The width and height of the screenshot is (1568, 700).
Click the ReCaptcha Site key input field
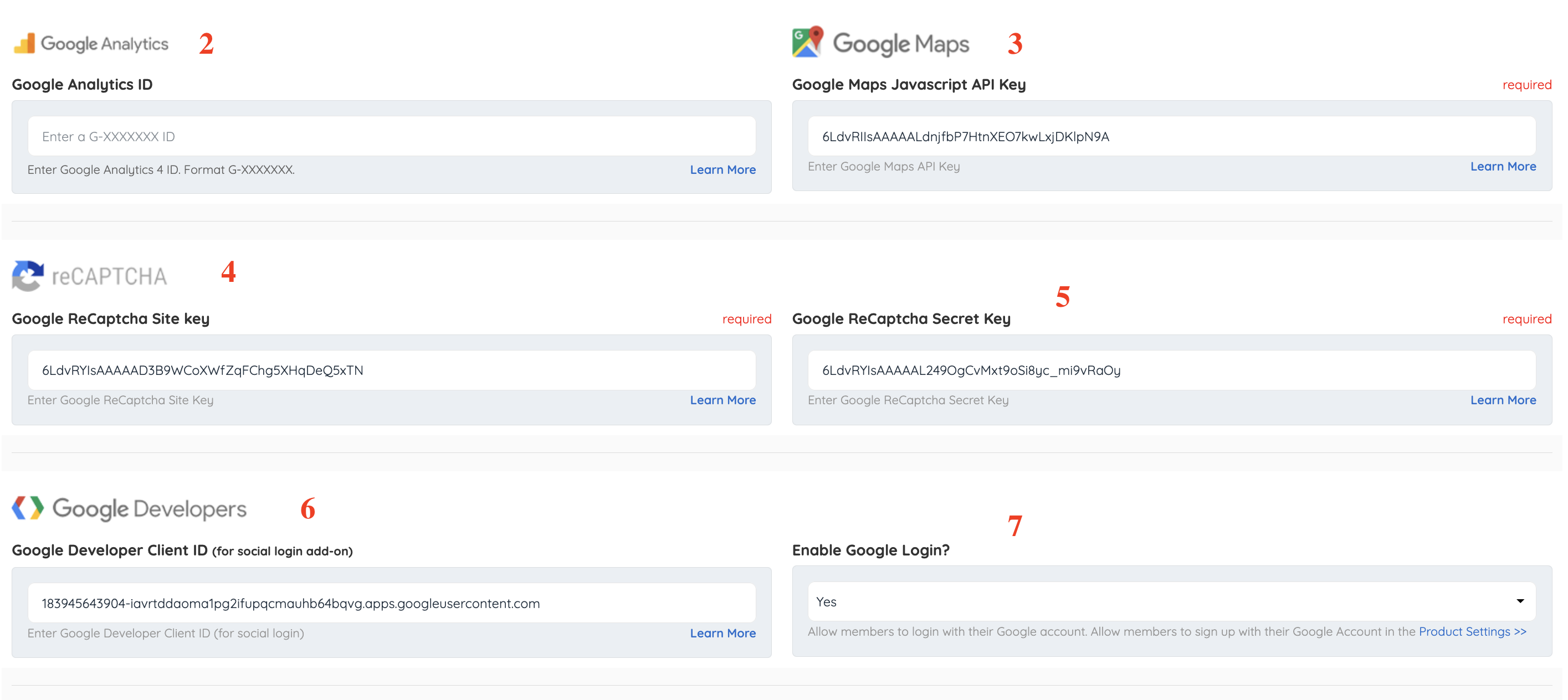[391, 370]
